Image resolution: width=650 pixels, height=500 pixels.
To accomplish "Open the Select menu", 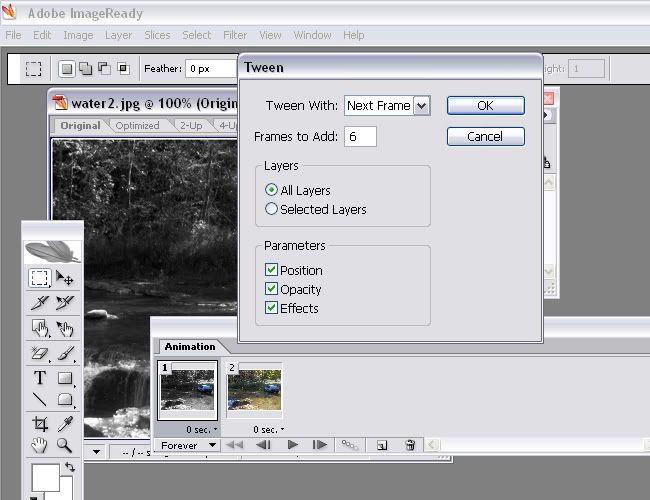I will [x=196, y=35].
